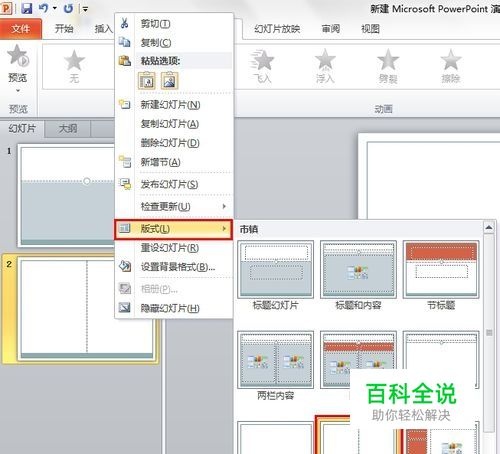This screenshot has width=500, height=454.
Task: Choose 剪切(T) from context menu
Action: (173, 24)
